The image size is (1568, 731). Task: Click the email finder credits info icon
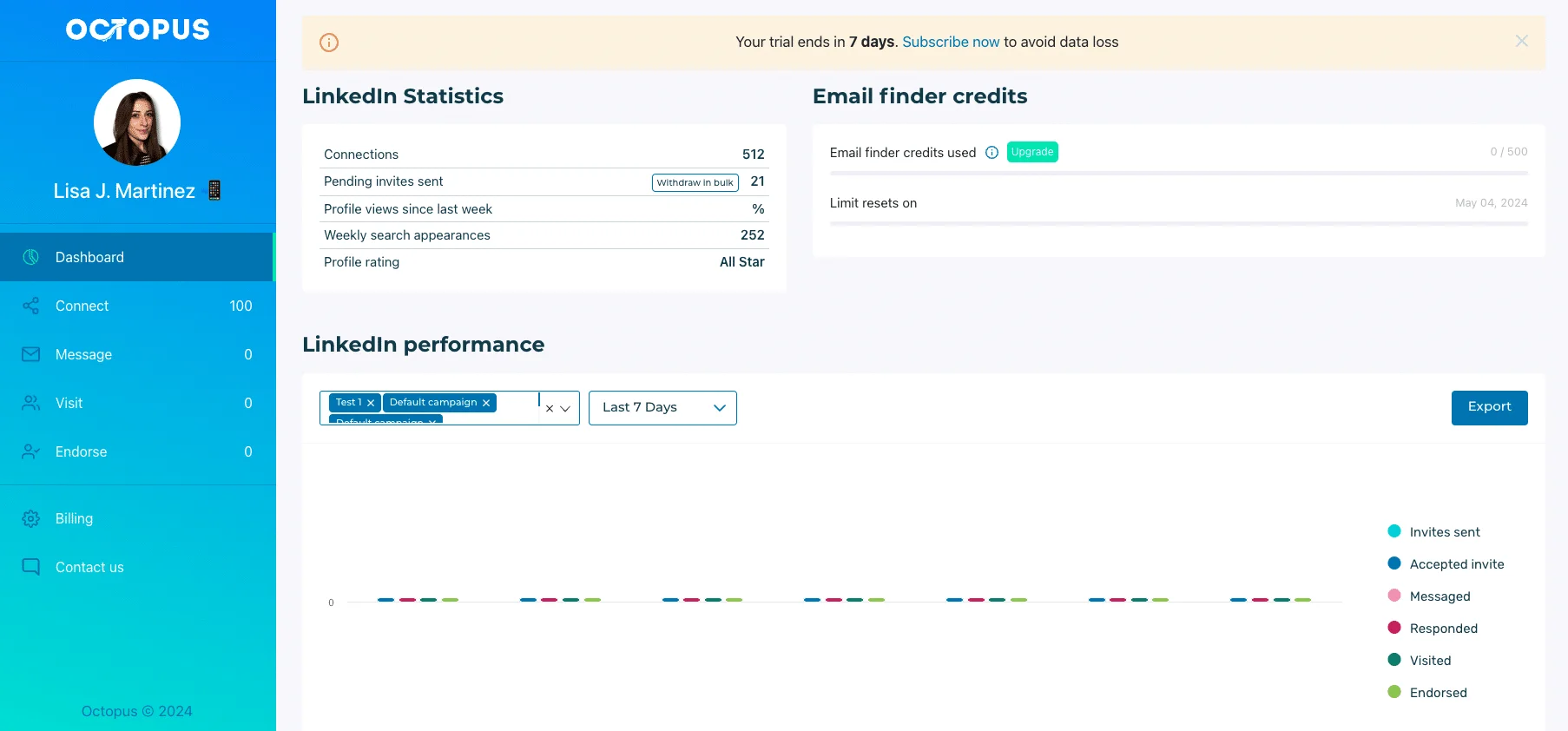(x=992, y=152)
